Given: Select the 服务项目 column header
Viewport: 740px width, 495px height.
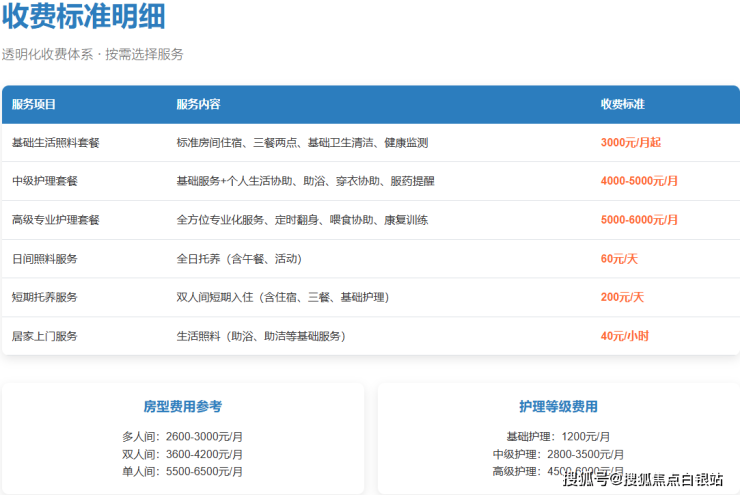Looking at the screenshot, I should pyautogui.click(x=34, y=104).
